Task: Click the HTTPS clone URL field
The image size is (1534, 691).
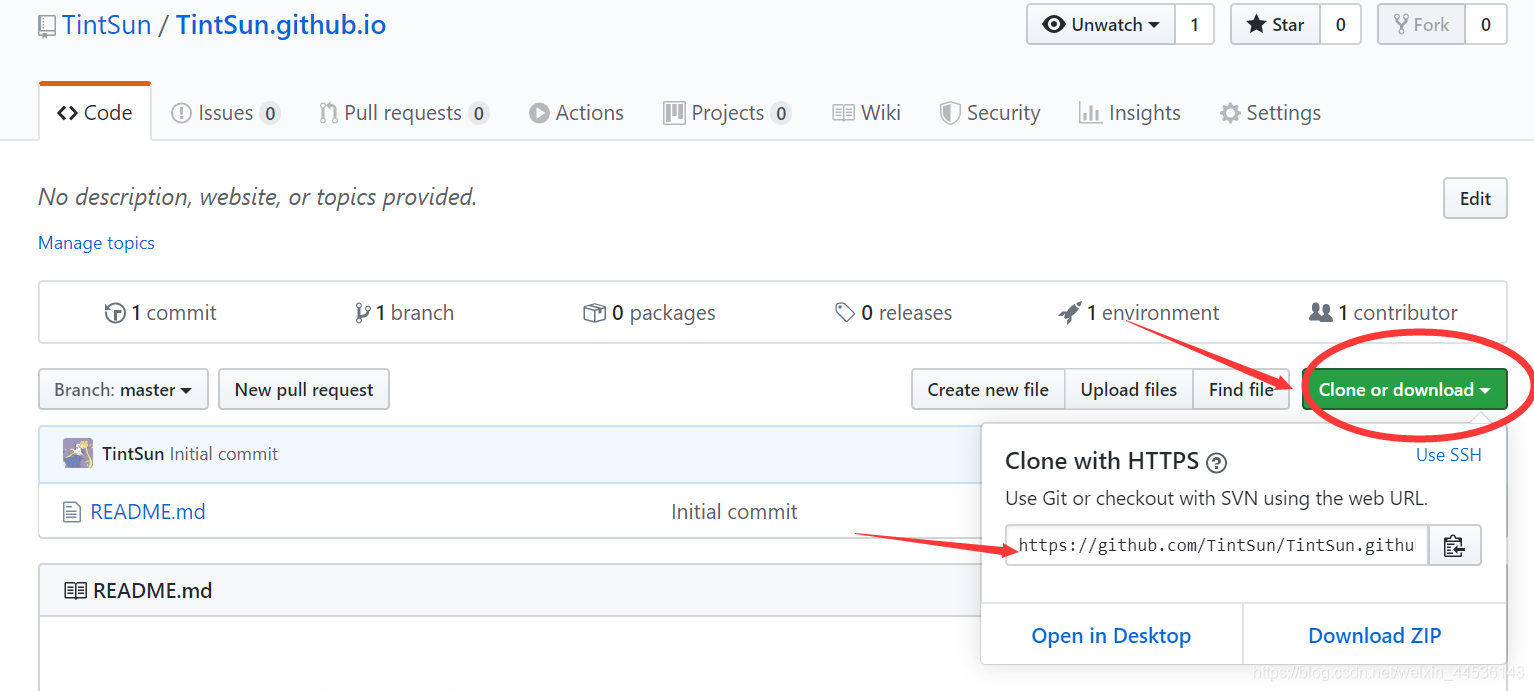Action: (1217, 545)
